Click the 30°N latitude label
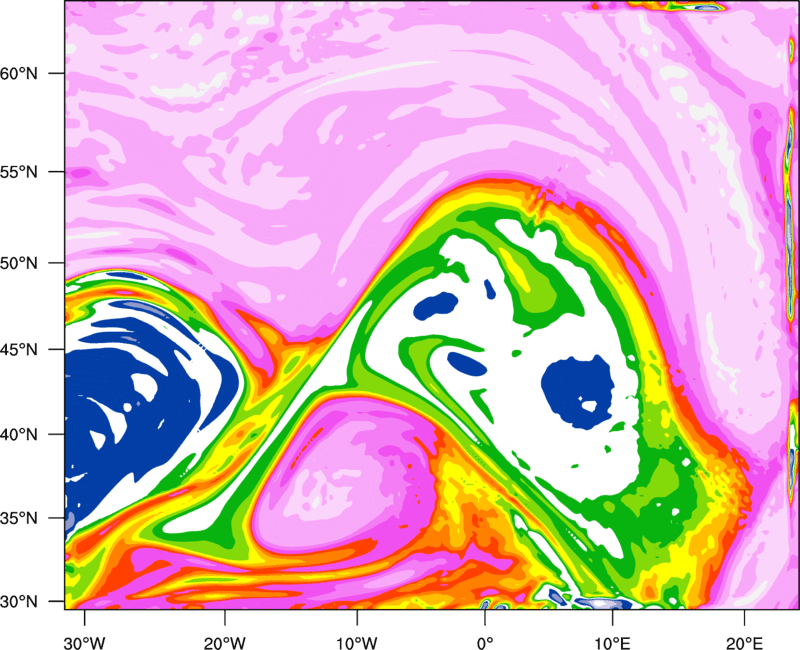This screenshot has width=800, height=650. tap(19, 602)
